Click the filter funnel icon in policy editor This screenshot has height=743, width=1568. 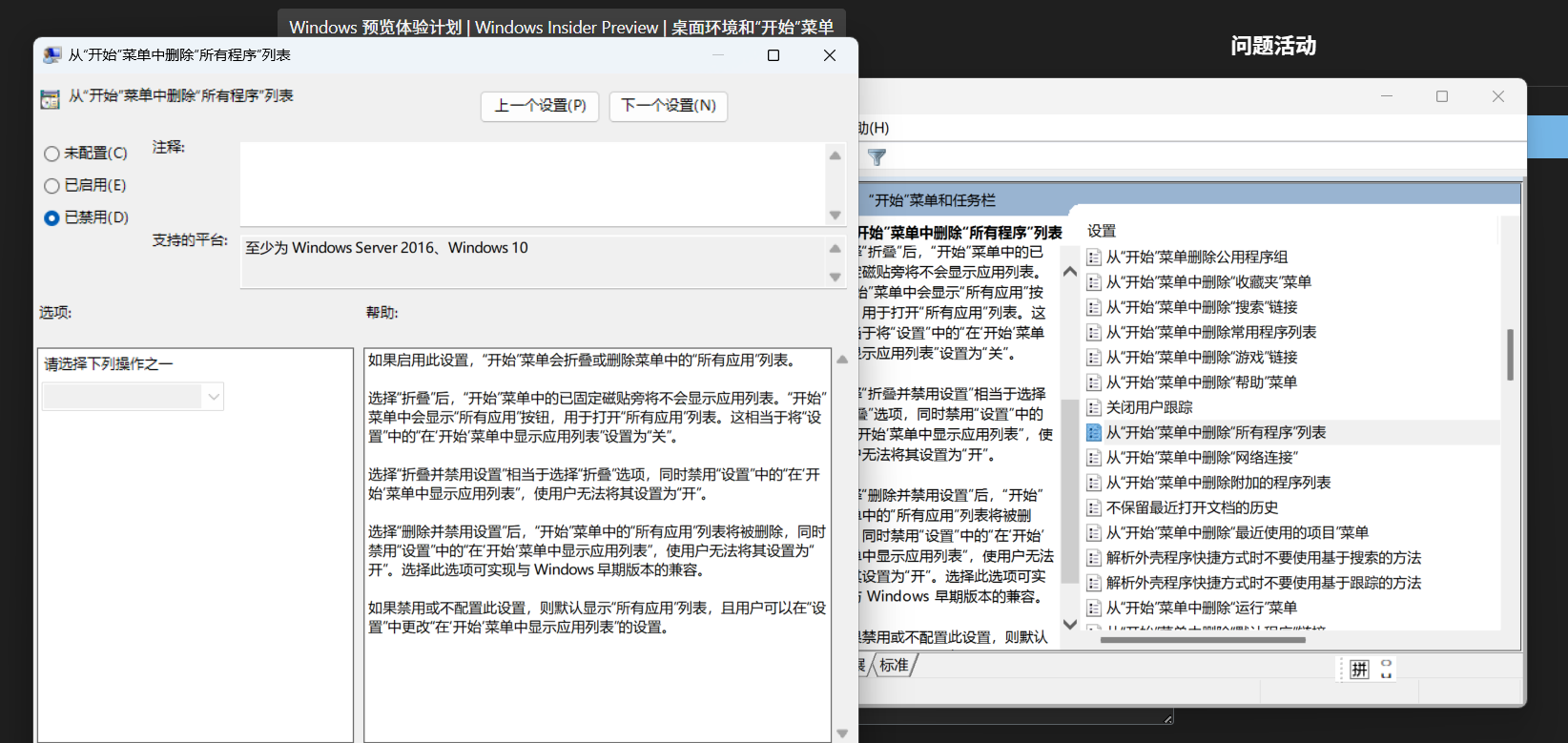(x=877, y=157)
